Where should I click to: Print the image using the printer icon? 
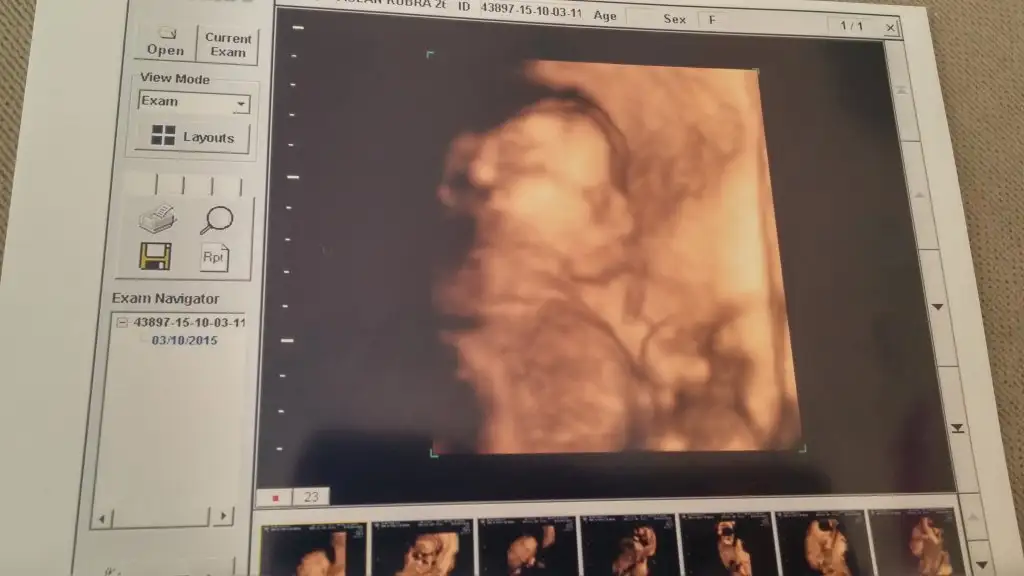tap(157, 219)
